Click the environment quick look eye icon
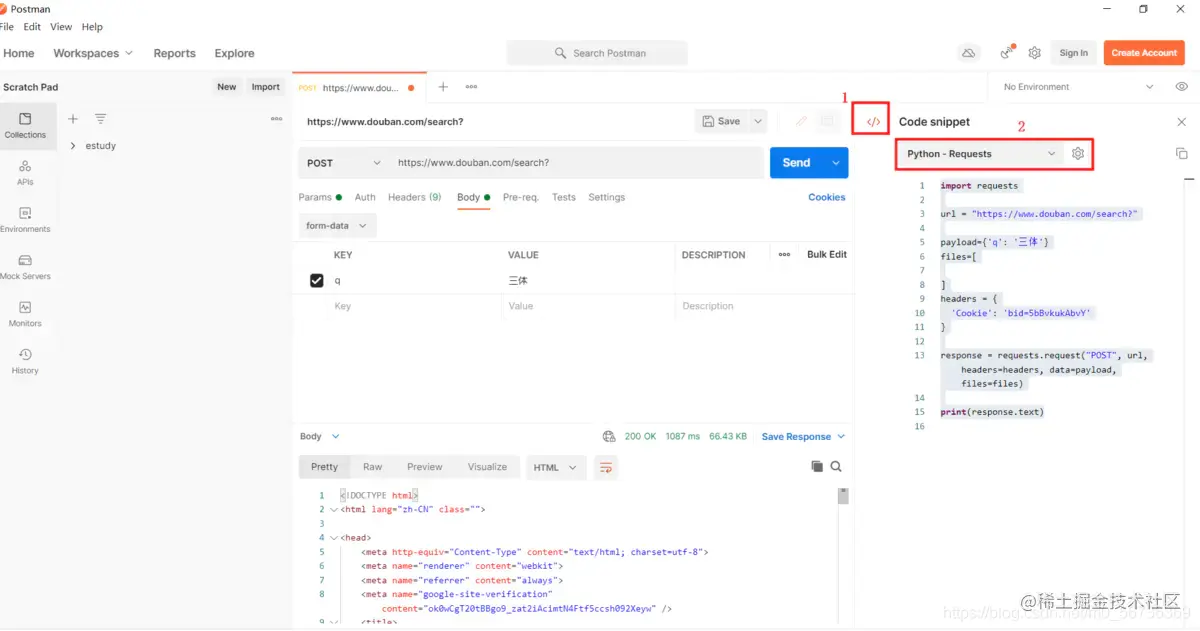This screenshot has height=631, width=1200. (1181, 87)
